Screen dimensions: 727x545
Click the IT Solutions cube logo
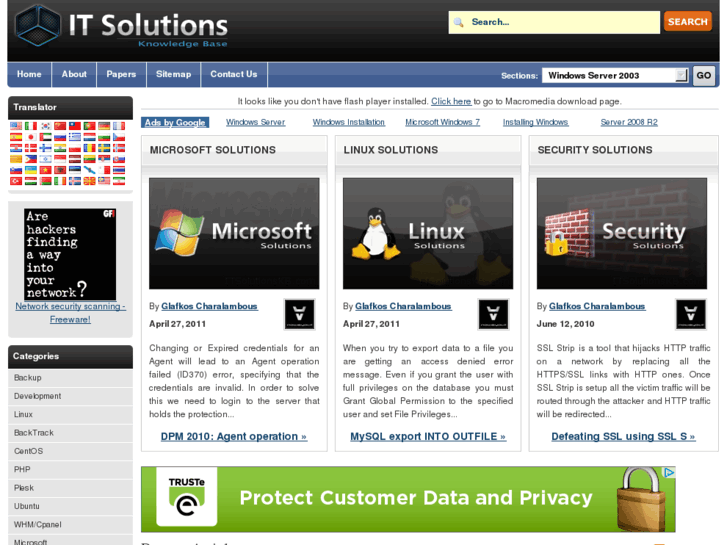38,26
